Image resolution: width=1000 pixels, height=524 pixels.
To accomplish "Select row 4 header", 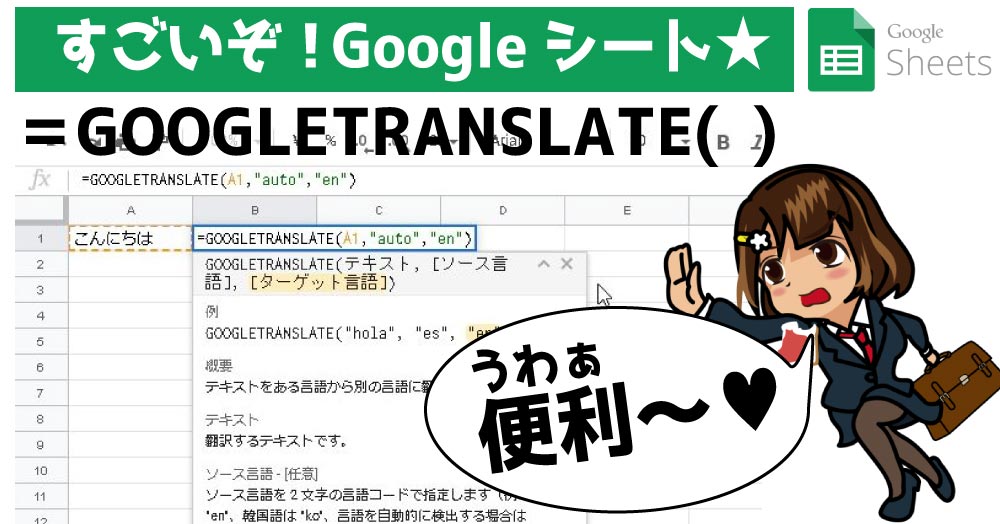I will (x=41, y=316).
